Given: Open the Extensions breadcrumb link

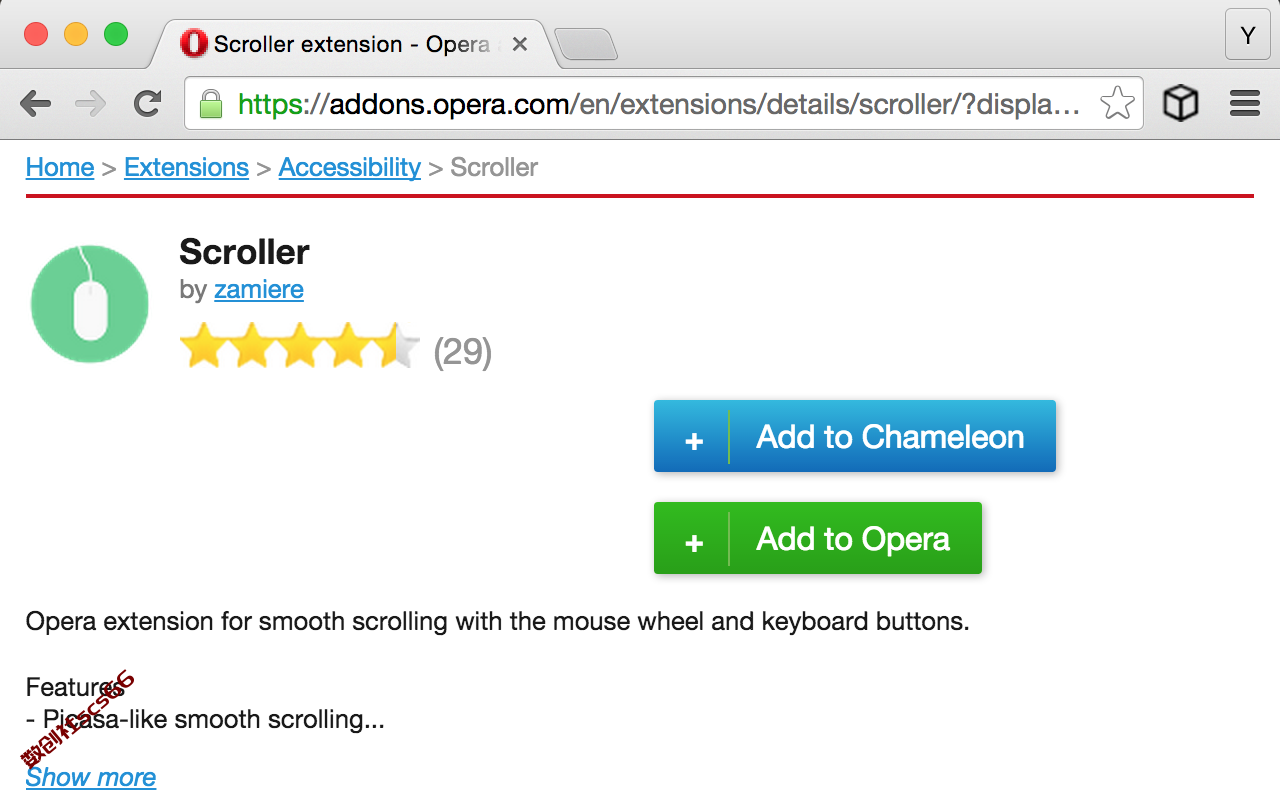Looking at the screenshot, I should click(186, 167).
